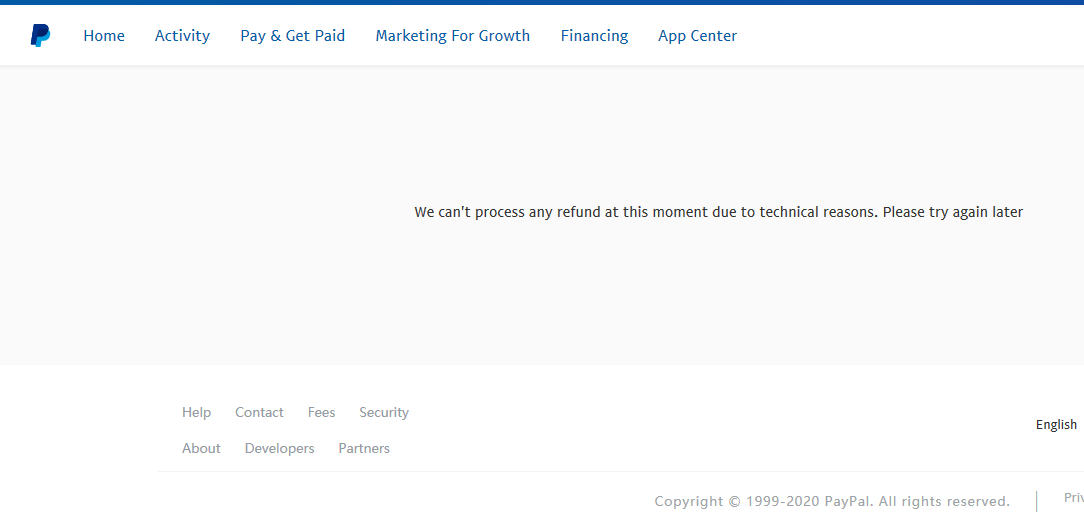
Task: Click the PayPal copyright notice text
Action: (832, 501)
